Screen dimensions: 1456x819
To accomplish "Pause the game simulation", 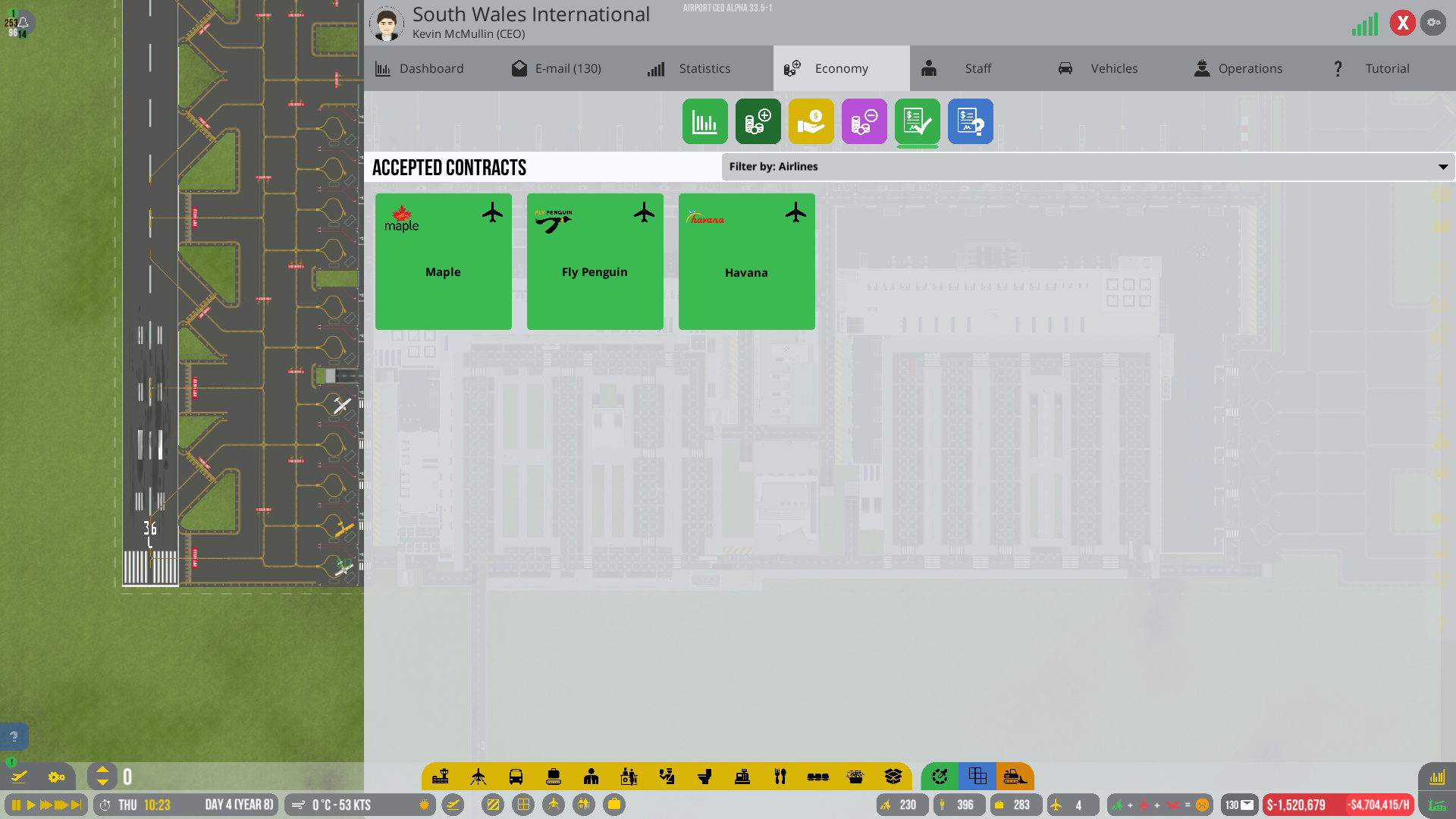I will (16, 805).
